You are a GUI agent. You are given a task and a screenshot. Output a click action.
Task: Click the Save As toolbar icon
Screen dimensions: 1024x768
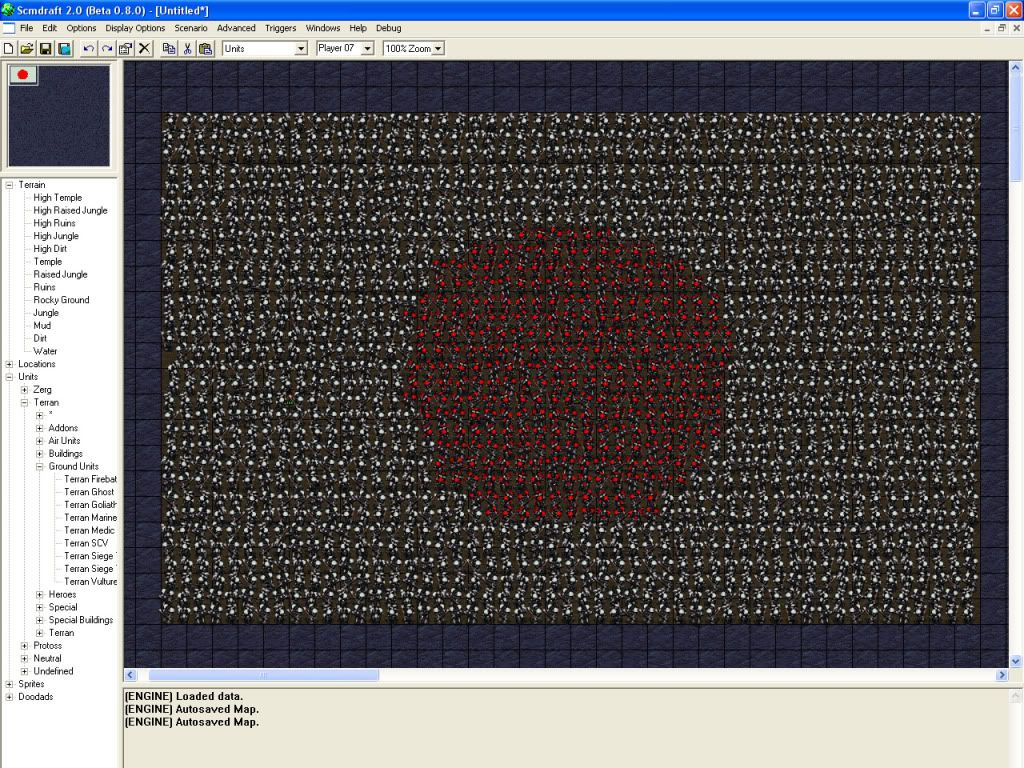point(64,48)
